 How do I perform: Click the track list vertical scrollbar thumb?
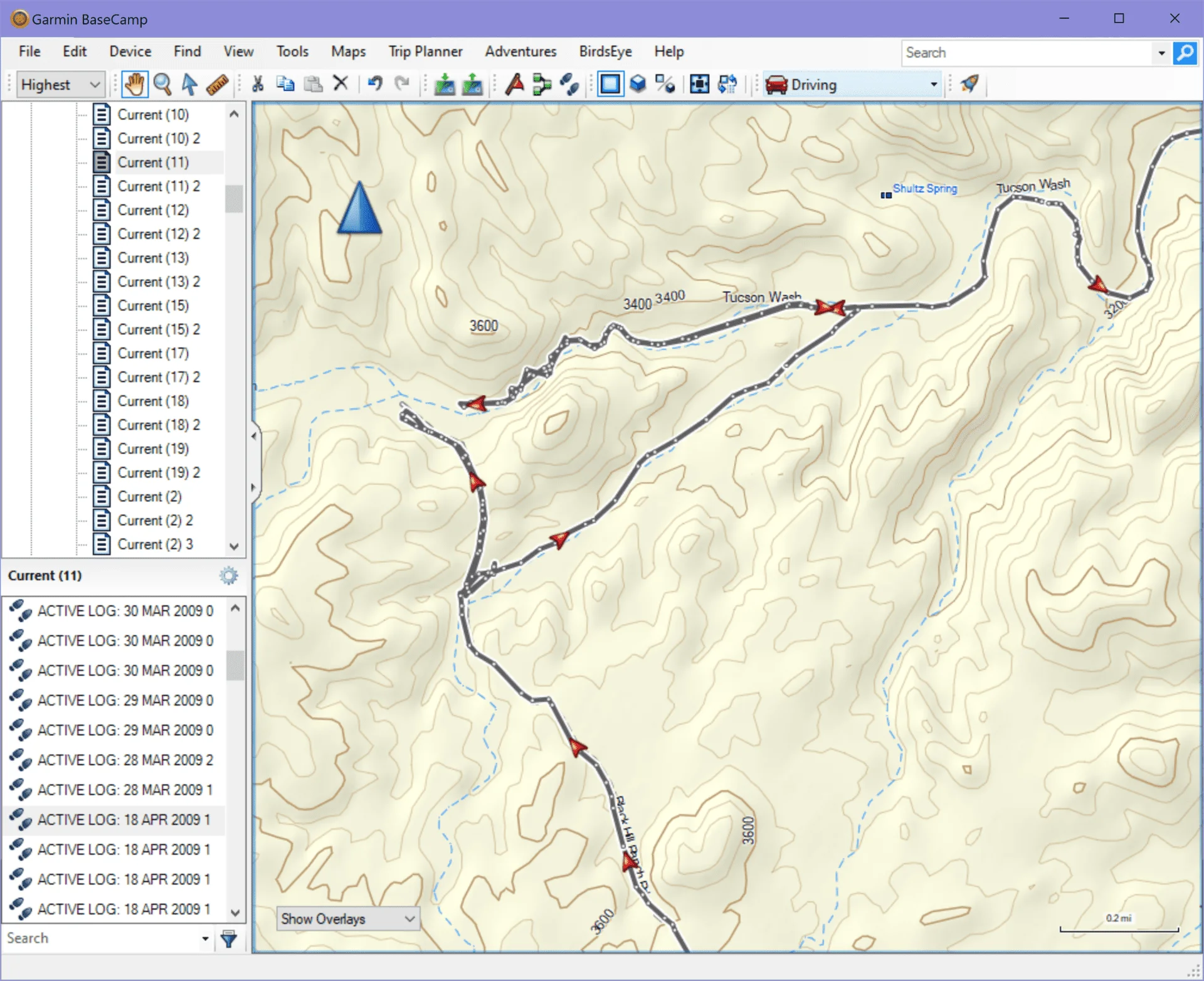(235, 665)
